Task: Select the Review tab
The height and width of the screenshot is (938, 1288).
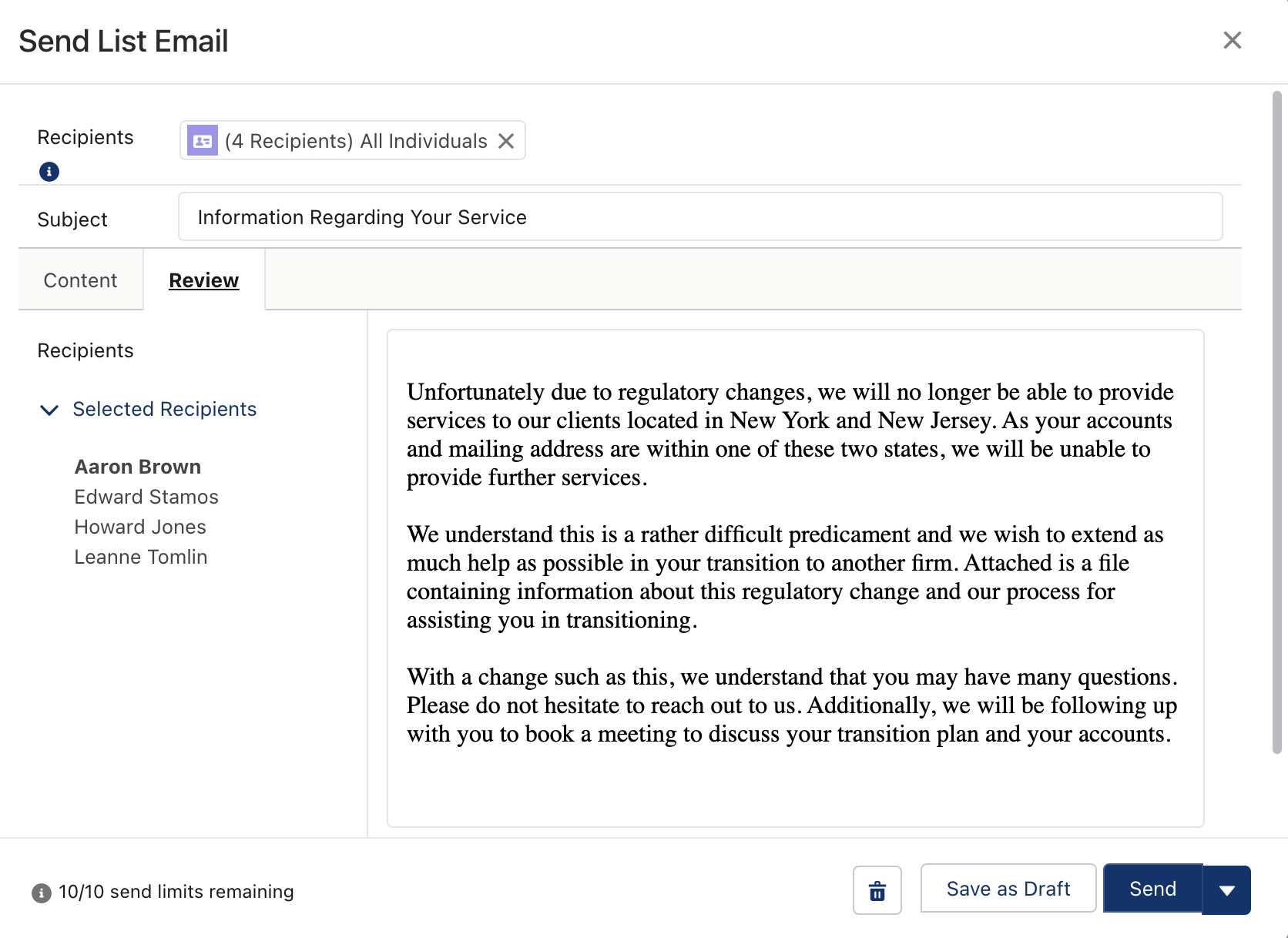Action: pyautogui.click(x=204, y=280)
